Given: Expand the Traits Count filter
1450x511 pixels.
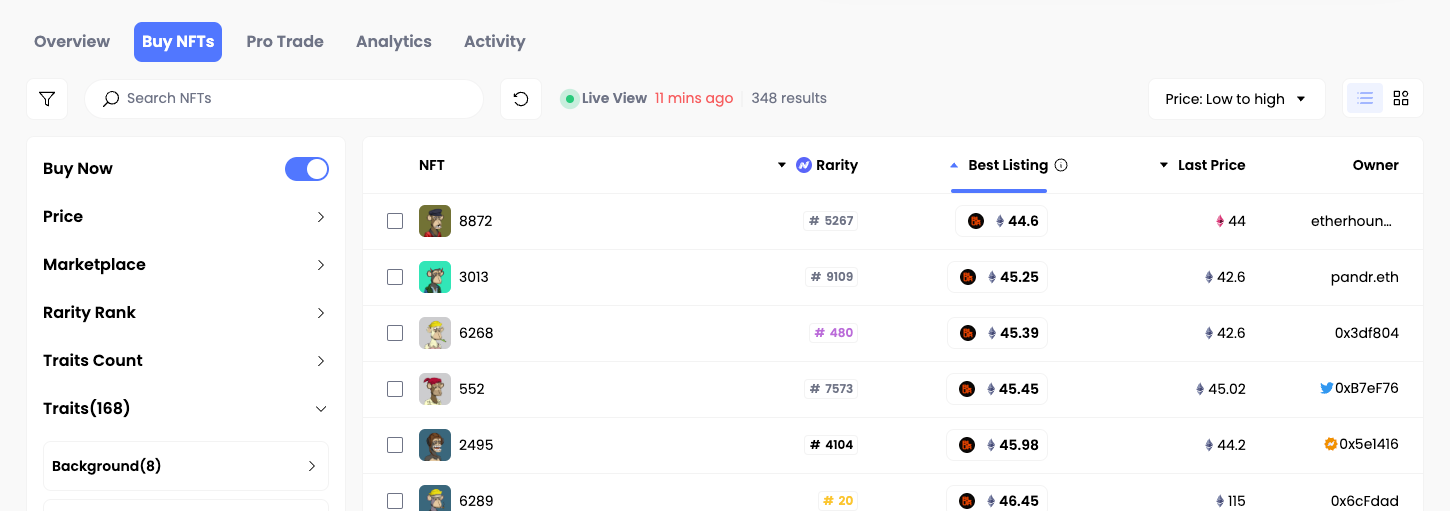Looking at the screenshot, I should tap(186, 361).
